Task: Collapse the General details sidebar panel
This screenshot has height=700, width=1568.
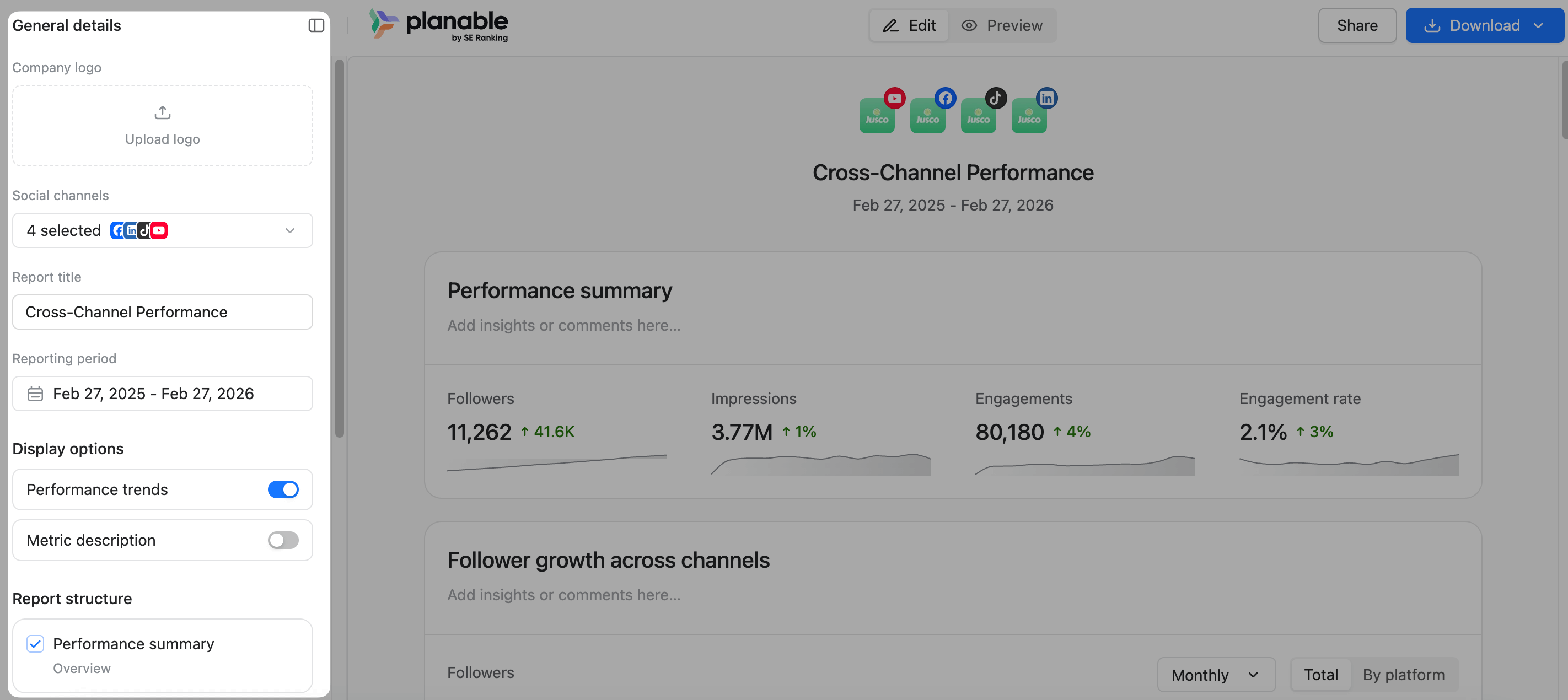Action: tap(315, 25)
